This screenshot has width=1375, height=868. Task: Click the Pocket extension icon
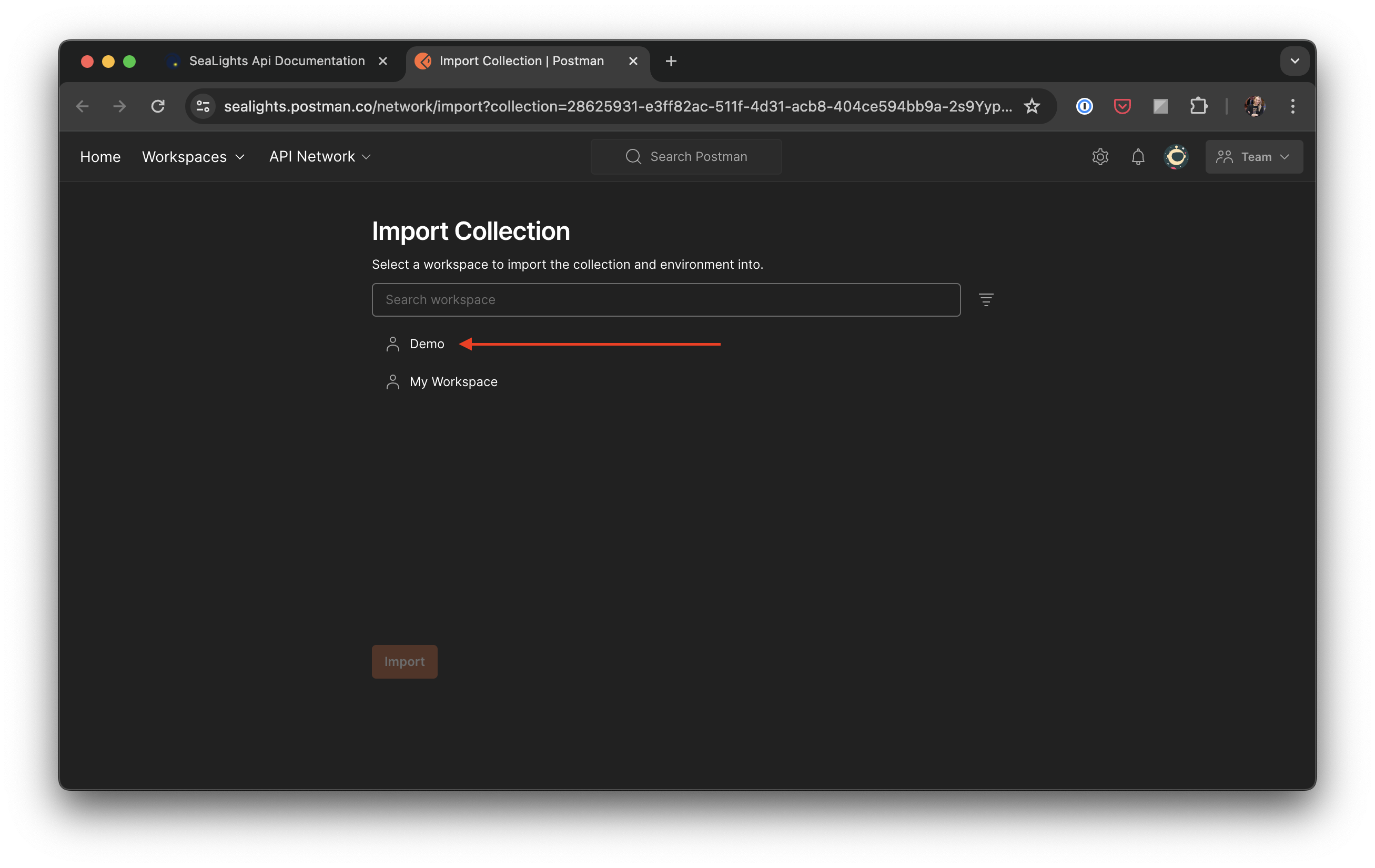click(x=1122, y=106)
